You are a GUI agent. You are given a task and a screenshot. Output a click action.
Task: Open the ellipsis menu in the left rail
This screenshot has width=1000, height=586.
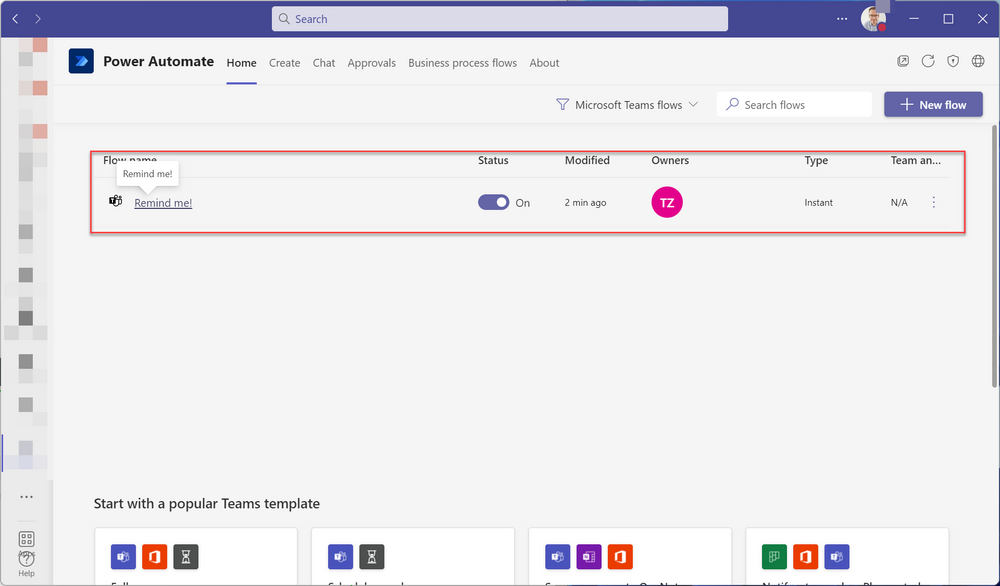pos(25,497)
